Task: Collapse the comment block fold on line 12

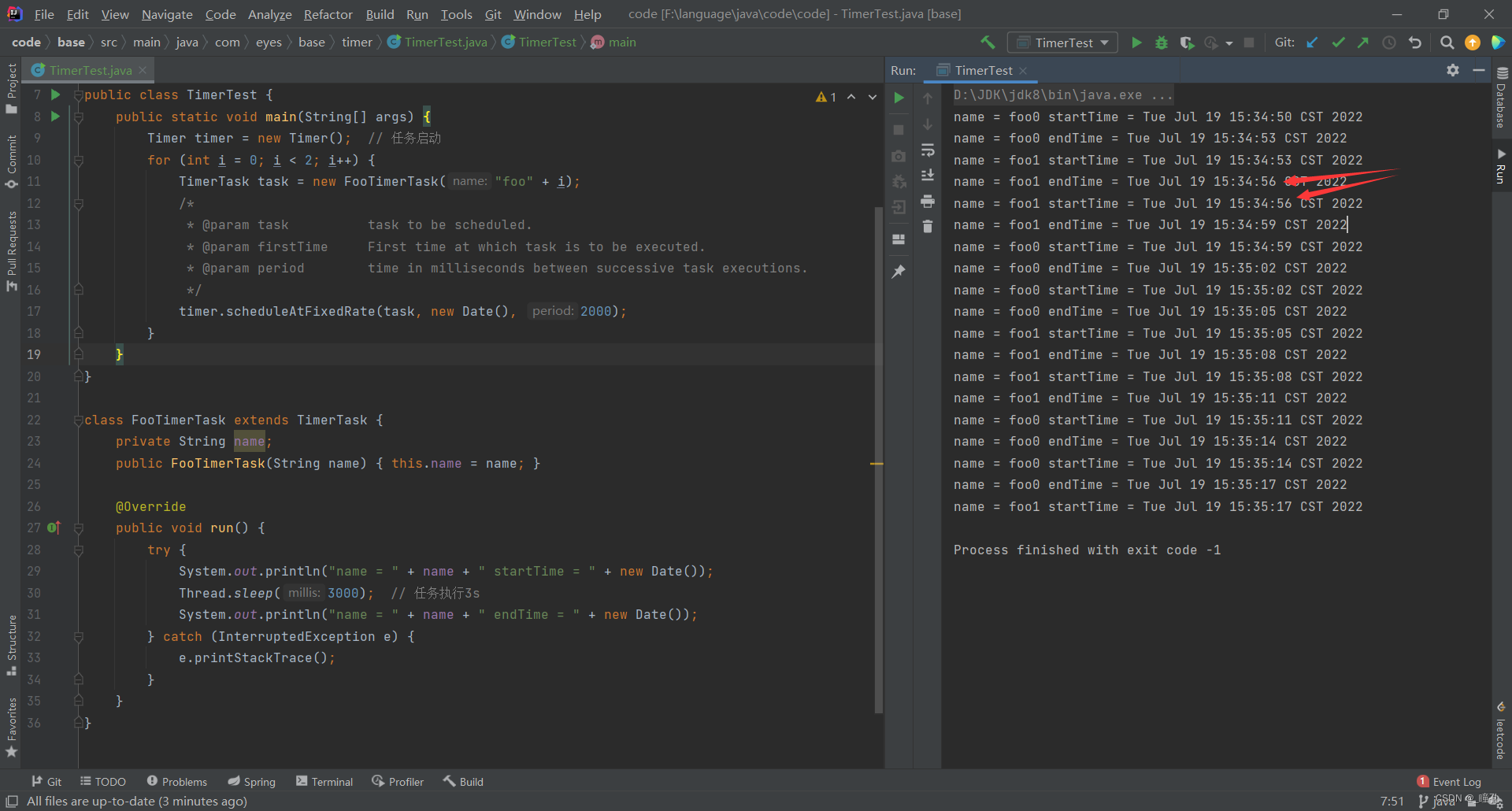Action: click(x=79, y=203)
